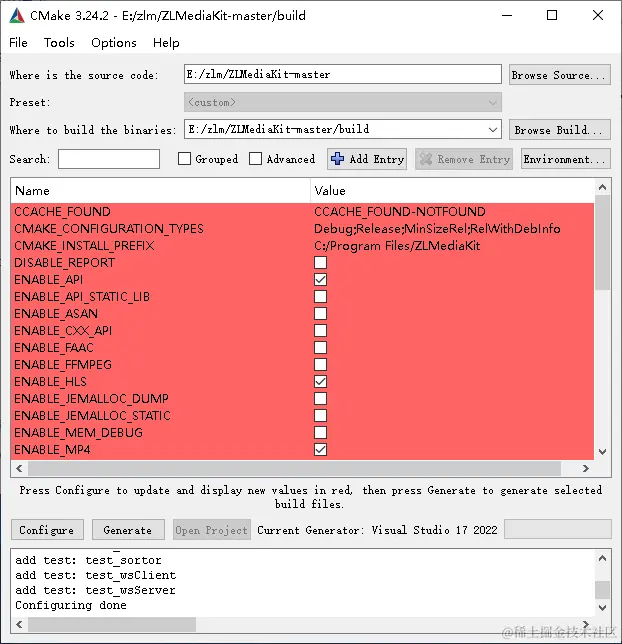Click cache list scroll down arrow
The height and width of the screenshot is (644, 622).
(602, 452)
